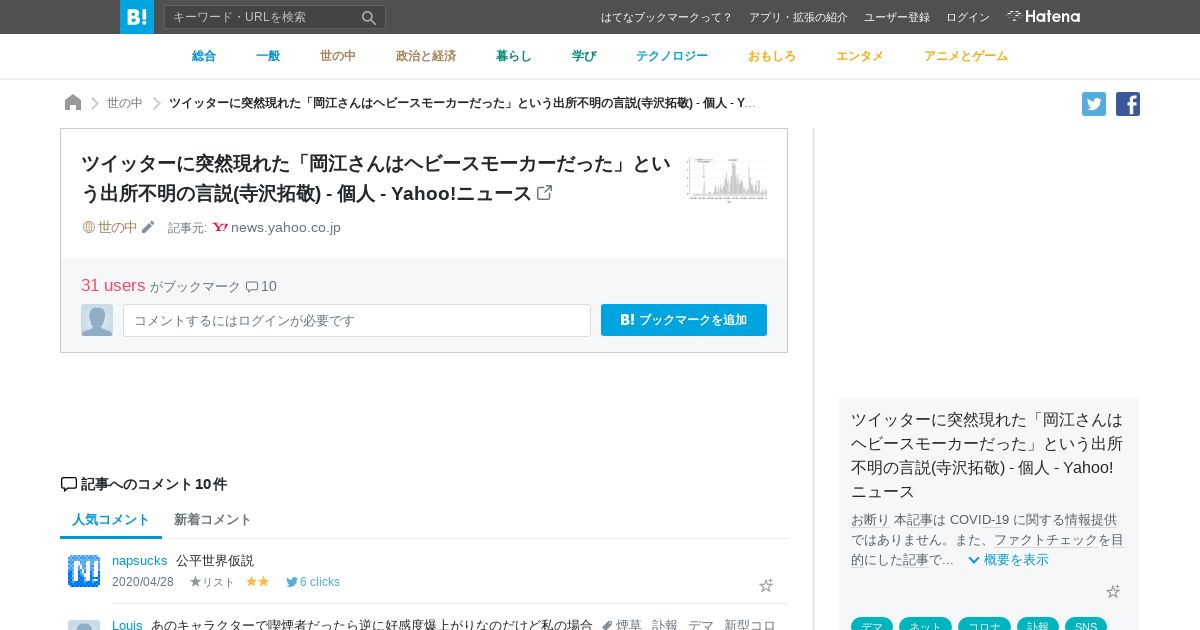Open the はてなブックマークって？ link
The width and height of the screenshot is (1200, 630).
click(x=666, y=17)
